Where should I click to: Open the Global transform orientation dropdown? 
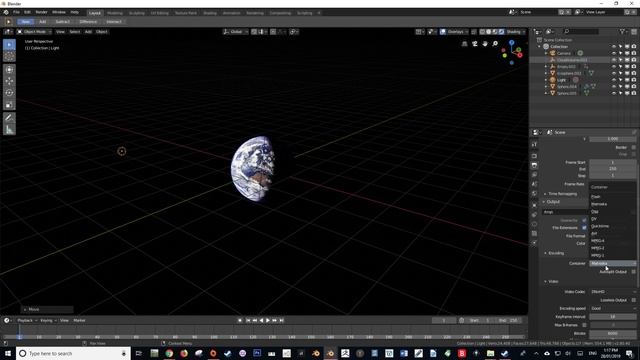[x=236, y=32]
